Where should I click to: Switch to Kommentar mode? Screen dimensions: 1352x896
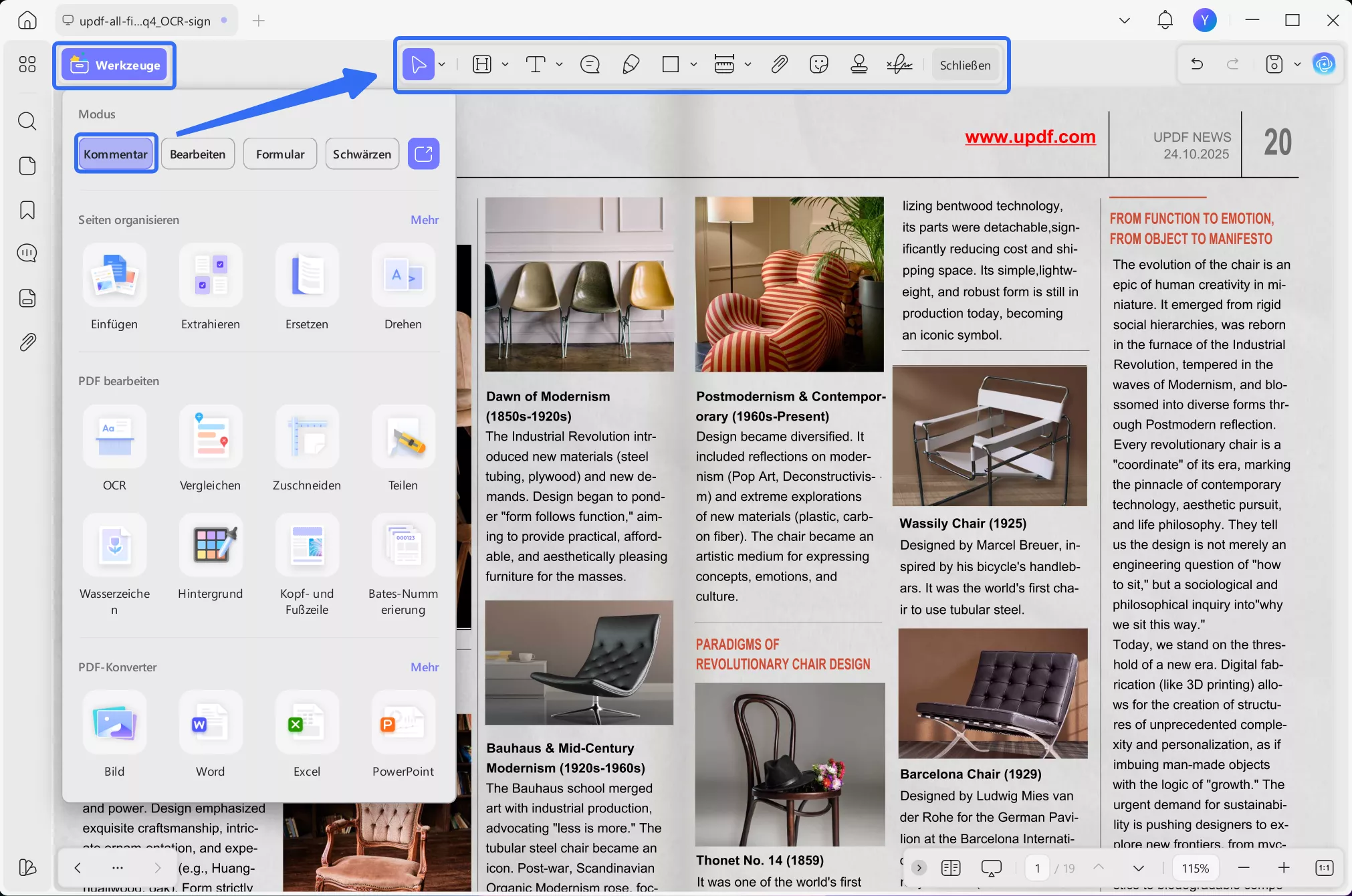116,154
